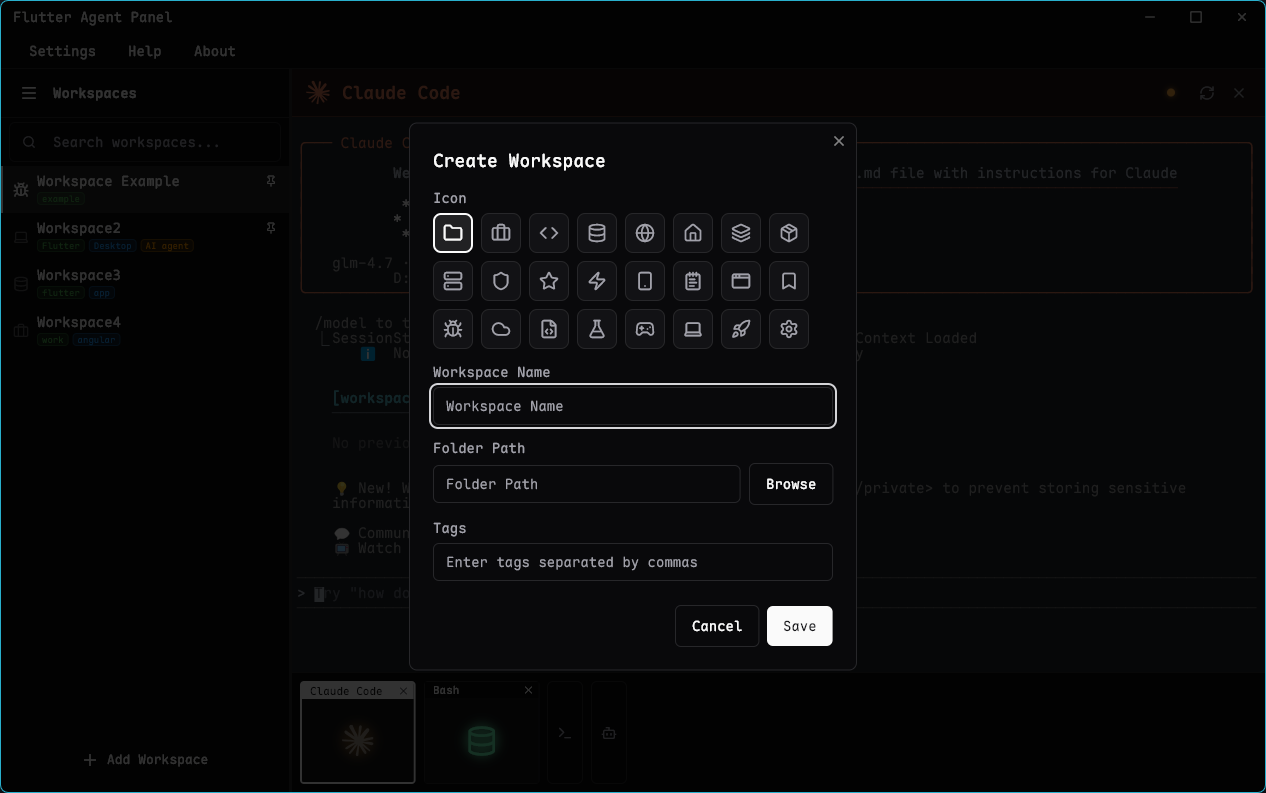Pick the lightning bolt workspace icon
Viewport: 1266px width, 793px height.
click(x=597, y=281)
